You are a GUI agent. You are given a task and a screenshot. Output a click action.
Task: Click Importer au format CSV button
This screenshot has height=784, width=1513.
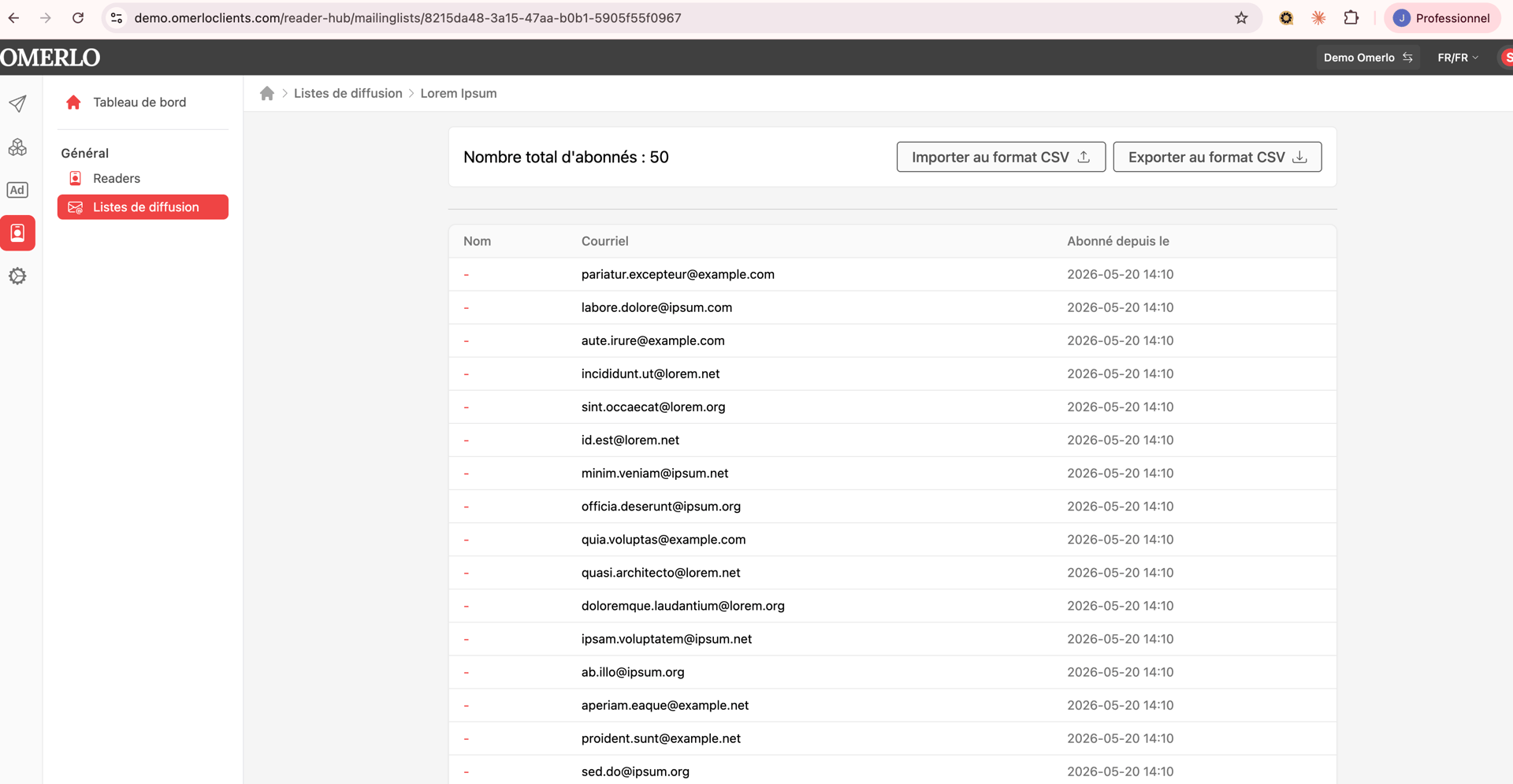1001,157
